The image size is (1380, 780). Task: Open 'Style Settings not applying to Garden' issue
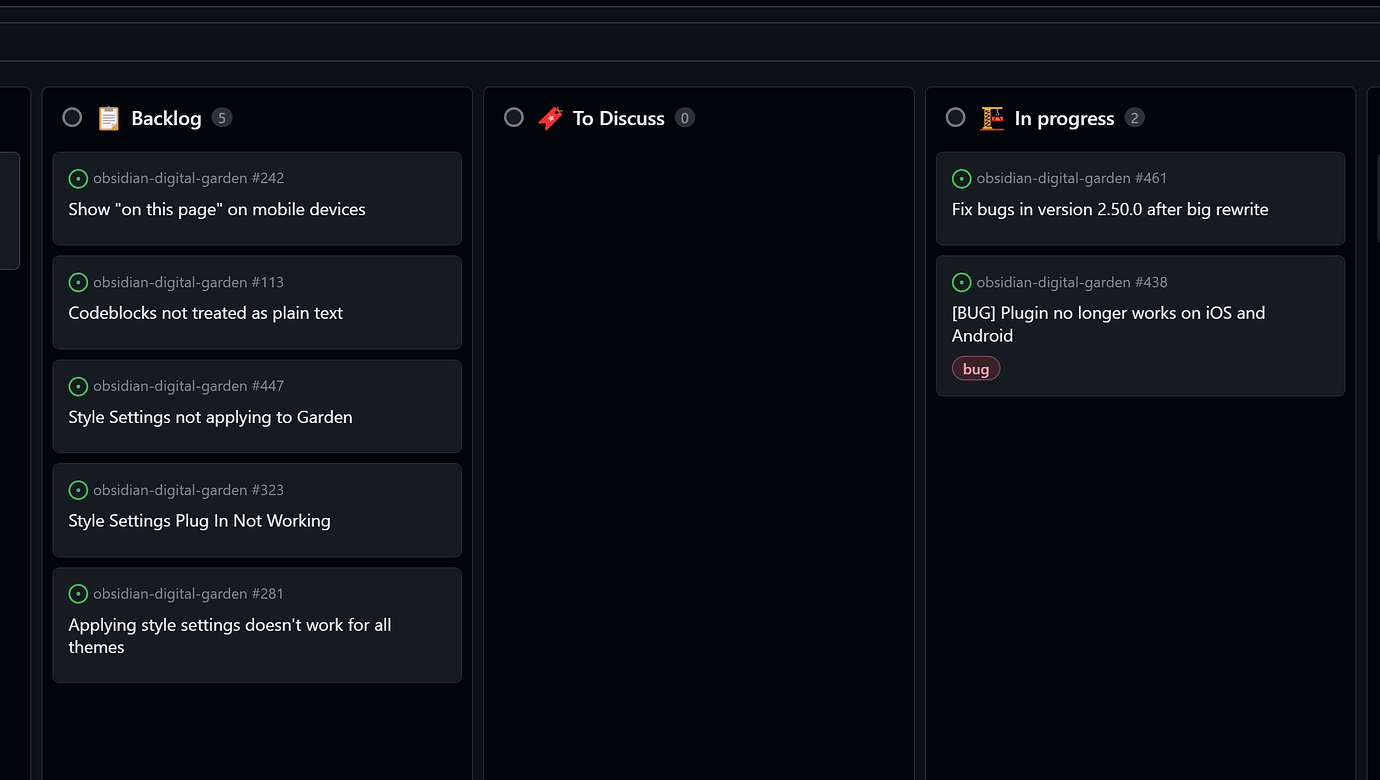[210, 417]
